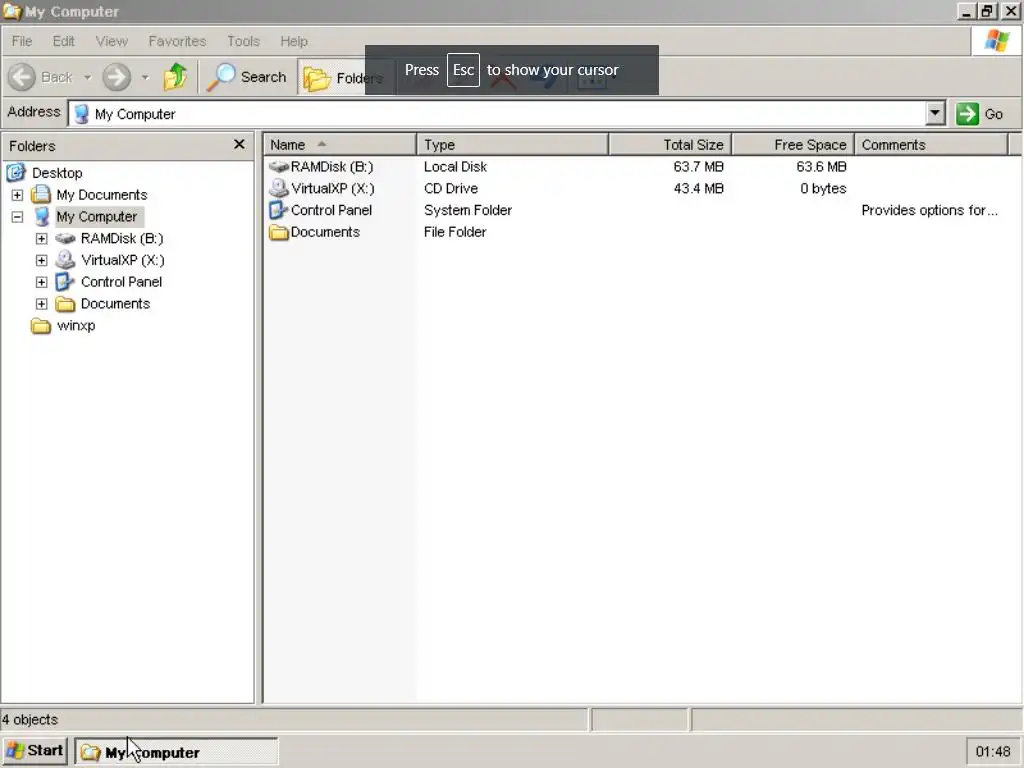
Task: Select the Control Panel list name
Action: point(331,210)
